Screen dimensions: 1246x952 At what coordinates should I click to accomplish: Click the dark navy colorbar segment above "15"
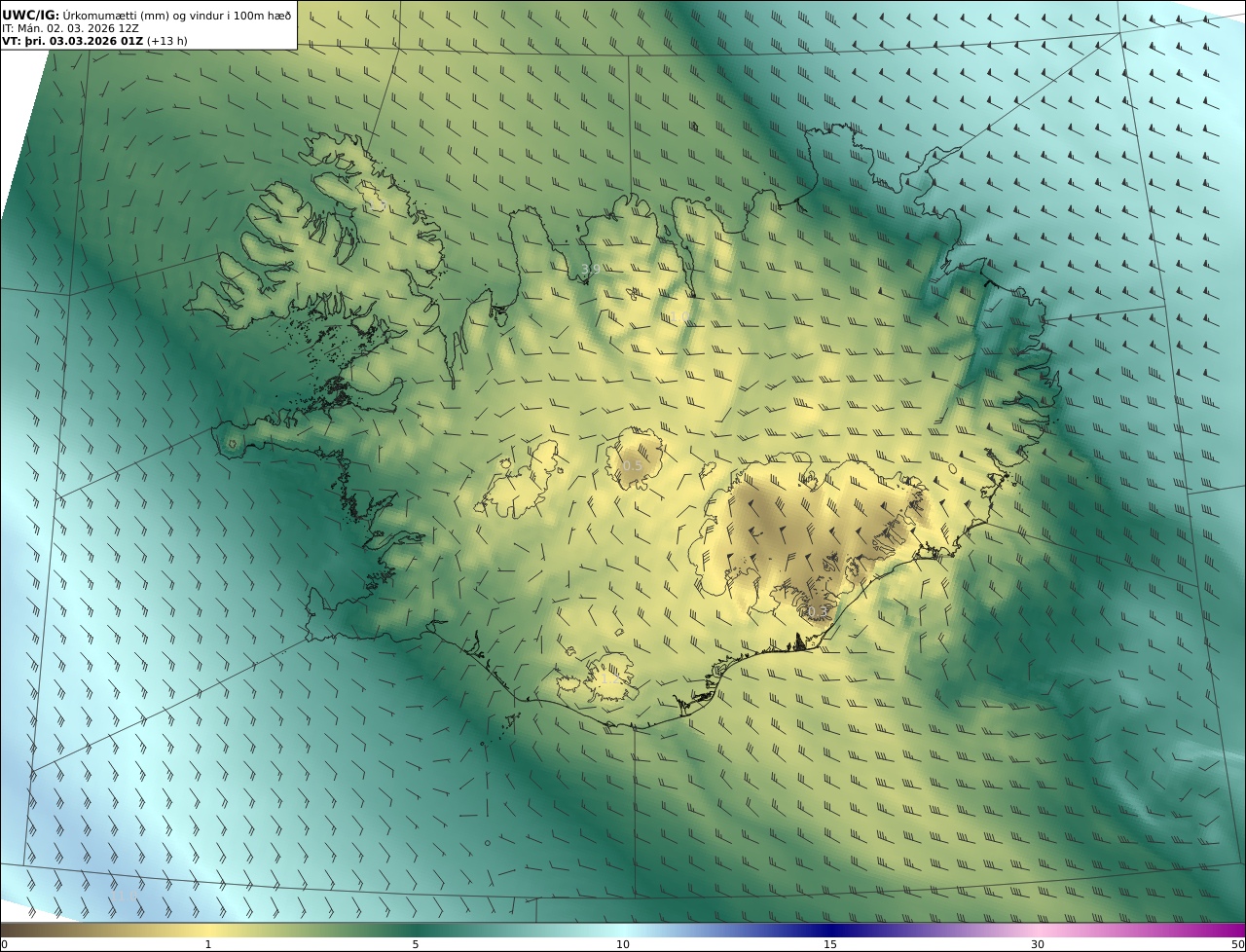click(x=830, y=930)
